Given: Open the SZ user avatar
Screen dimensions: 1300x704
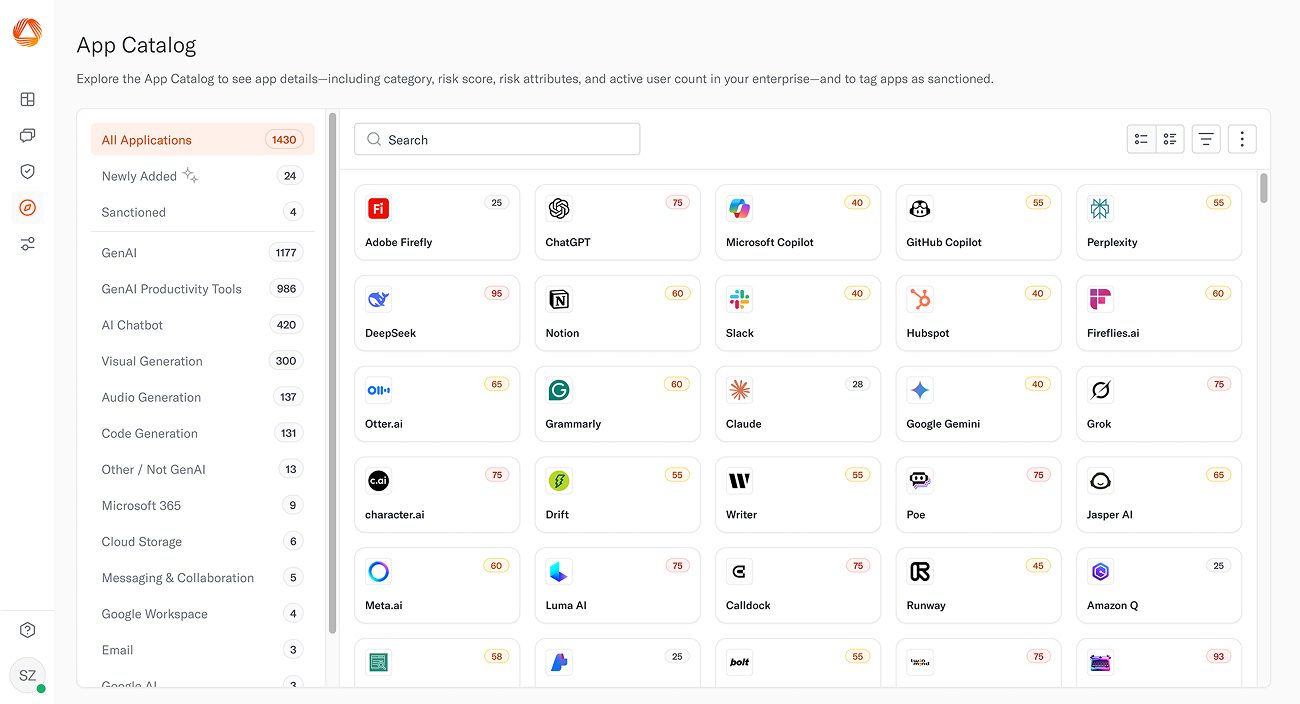Looking at the screenshot, I should (x=28, y=676).
